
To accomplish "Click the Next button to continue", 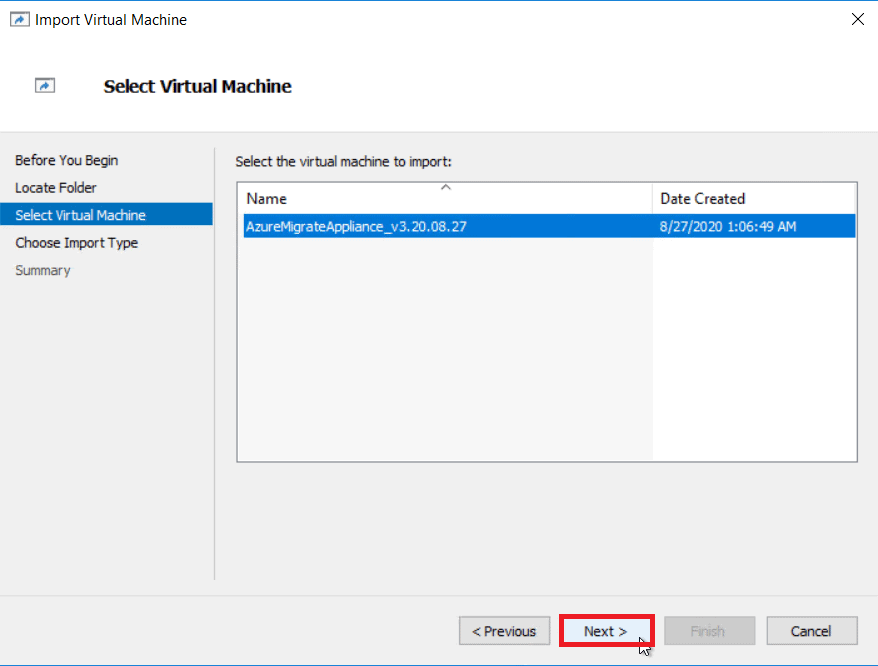I will (x=606, y=631).
